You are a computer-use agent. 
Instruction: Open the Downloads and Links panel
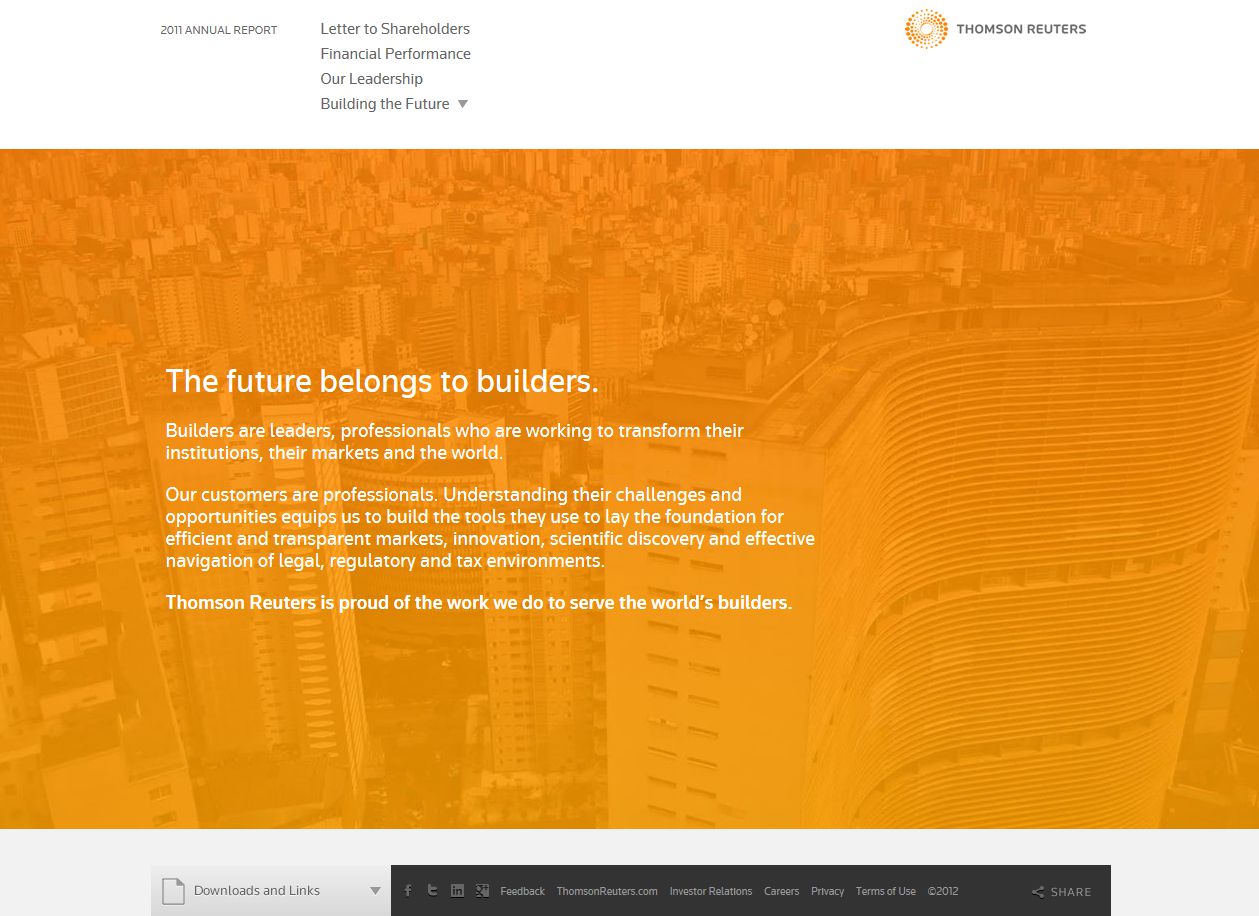257,891
